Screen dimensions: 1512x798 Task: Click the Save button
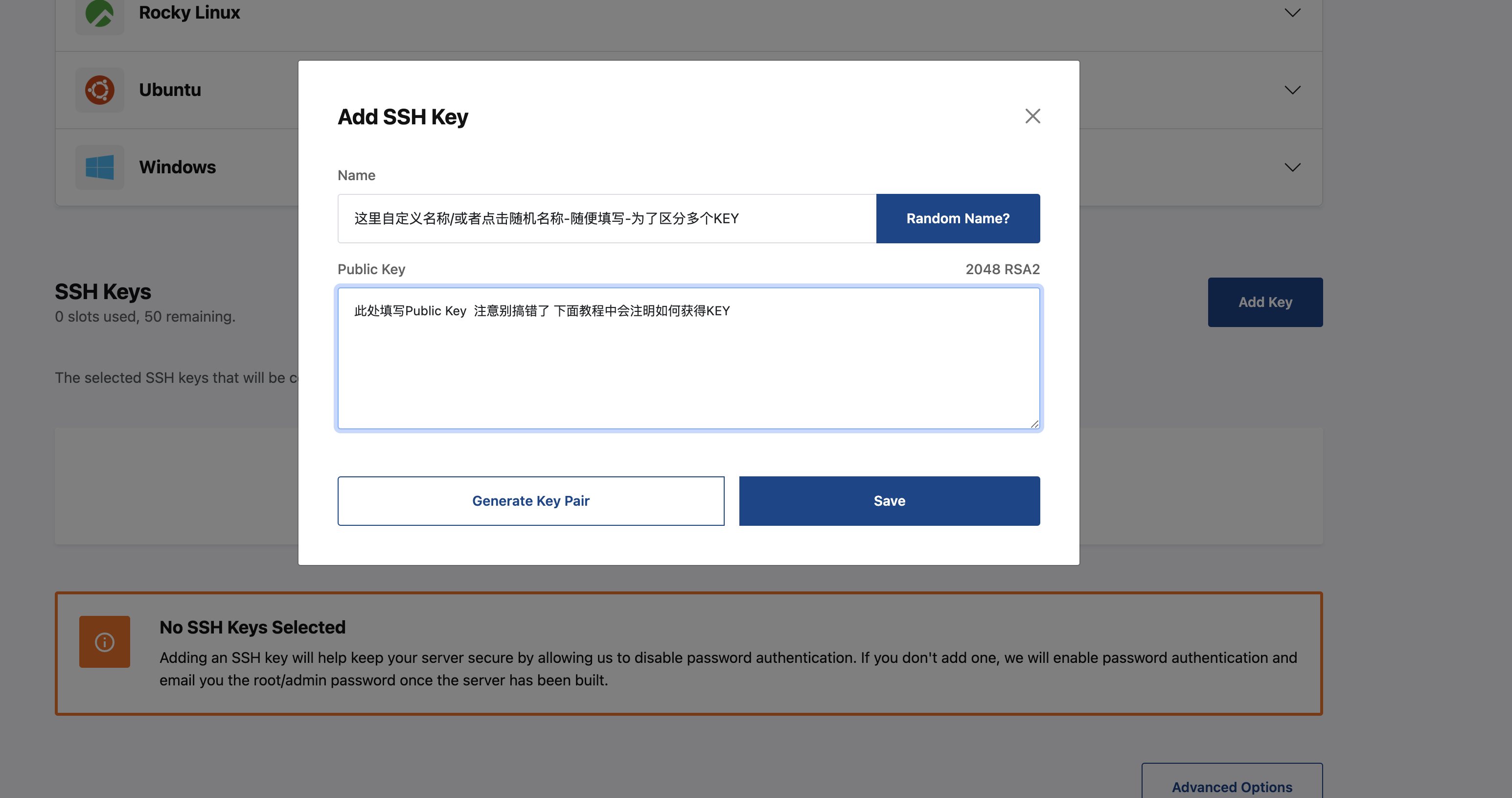889,501
